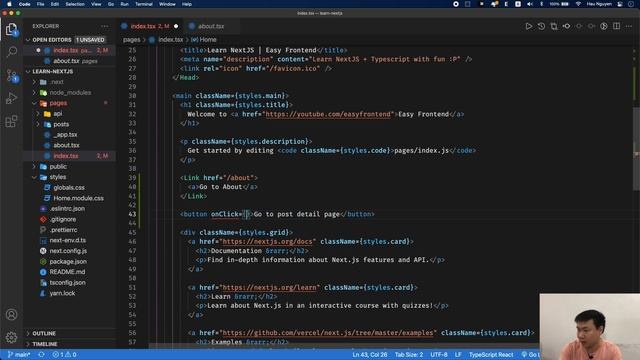Image resolution: width=640 pixels, height=360 pixels.
Task: Click the commit graph icon in the editor toolbar
Action: pos(567,26)
